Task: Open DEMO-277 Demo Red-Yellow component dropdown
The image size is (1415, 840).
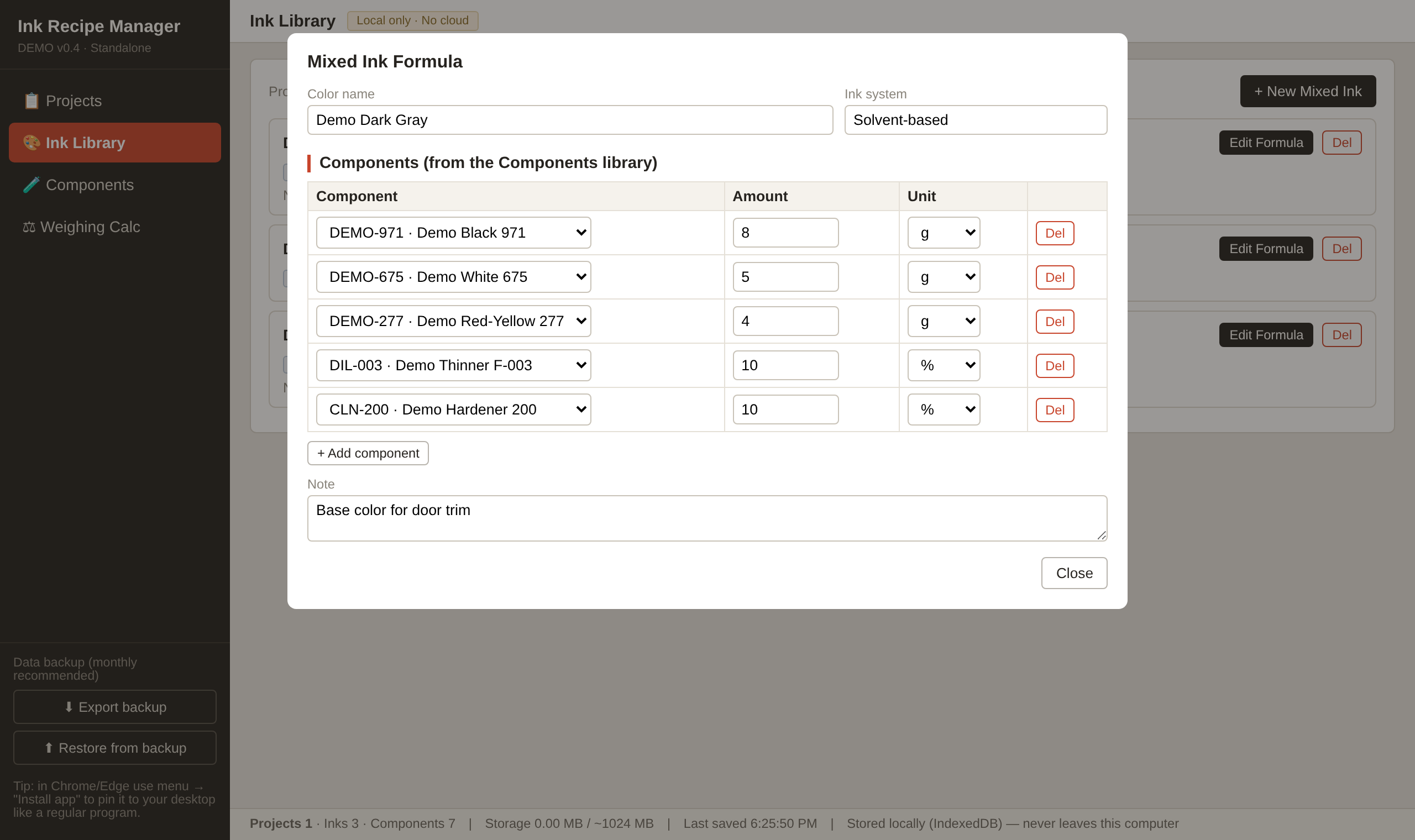Action: coord(453,321)
